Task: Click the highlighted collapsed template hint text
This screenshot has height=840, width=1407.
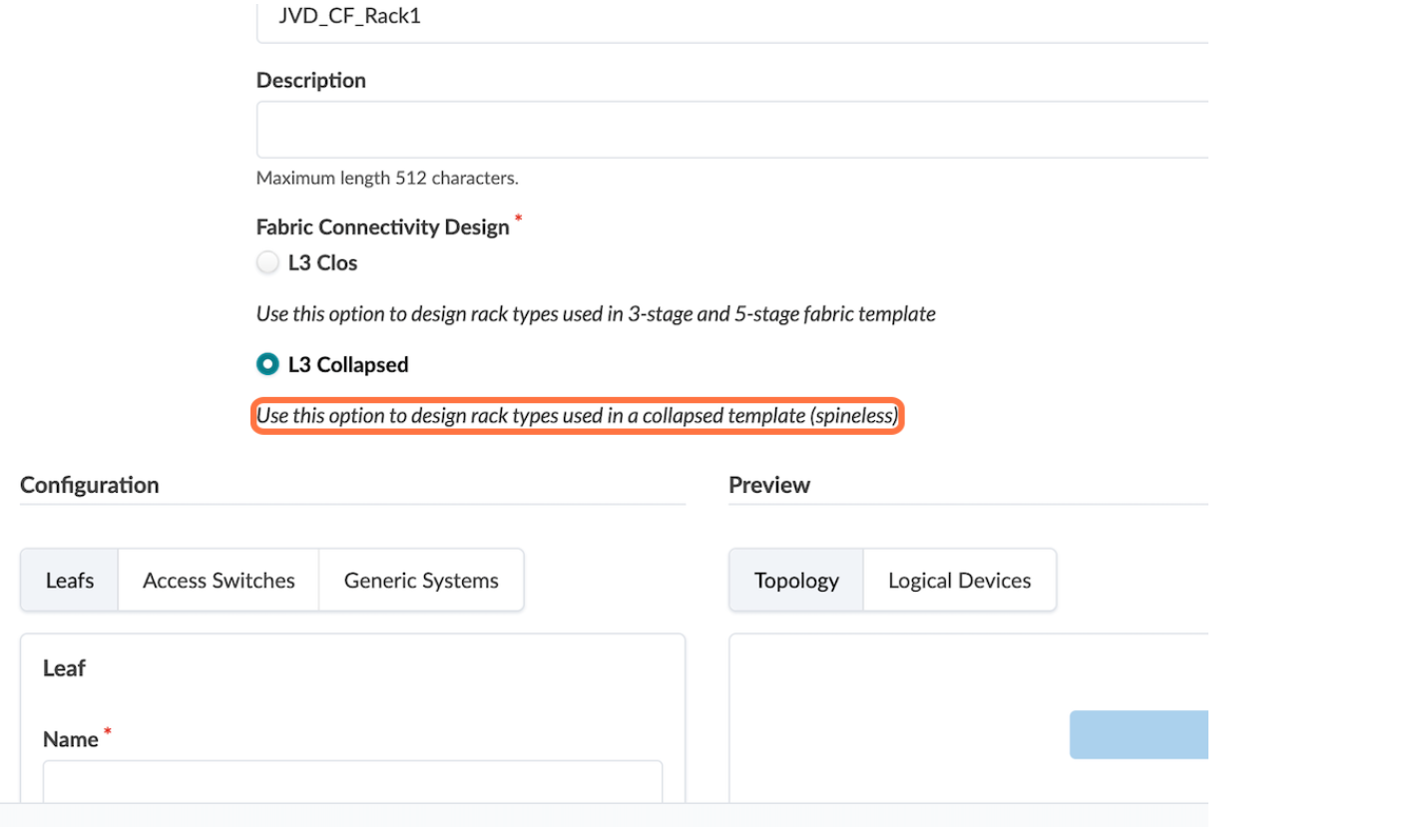Action: (x=577, y=416)
